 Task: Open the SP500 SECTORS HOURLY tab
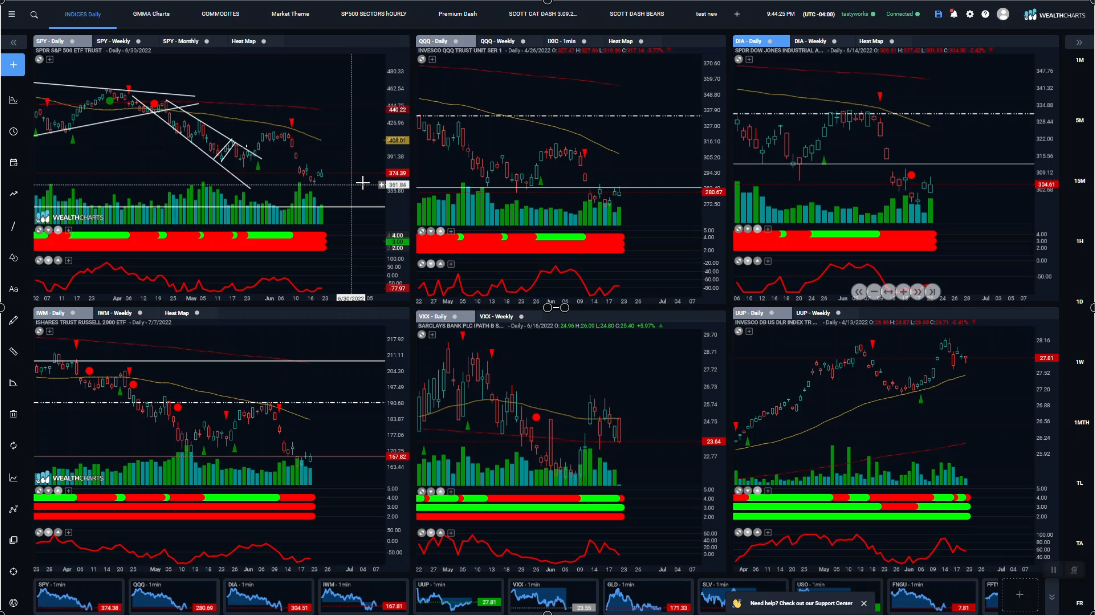tap(374, 14)
